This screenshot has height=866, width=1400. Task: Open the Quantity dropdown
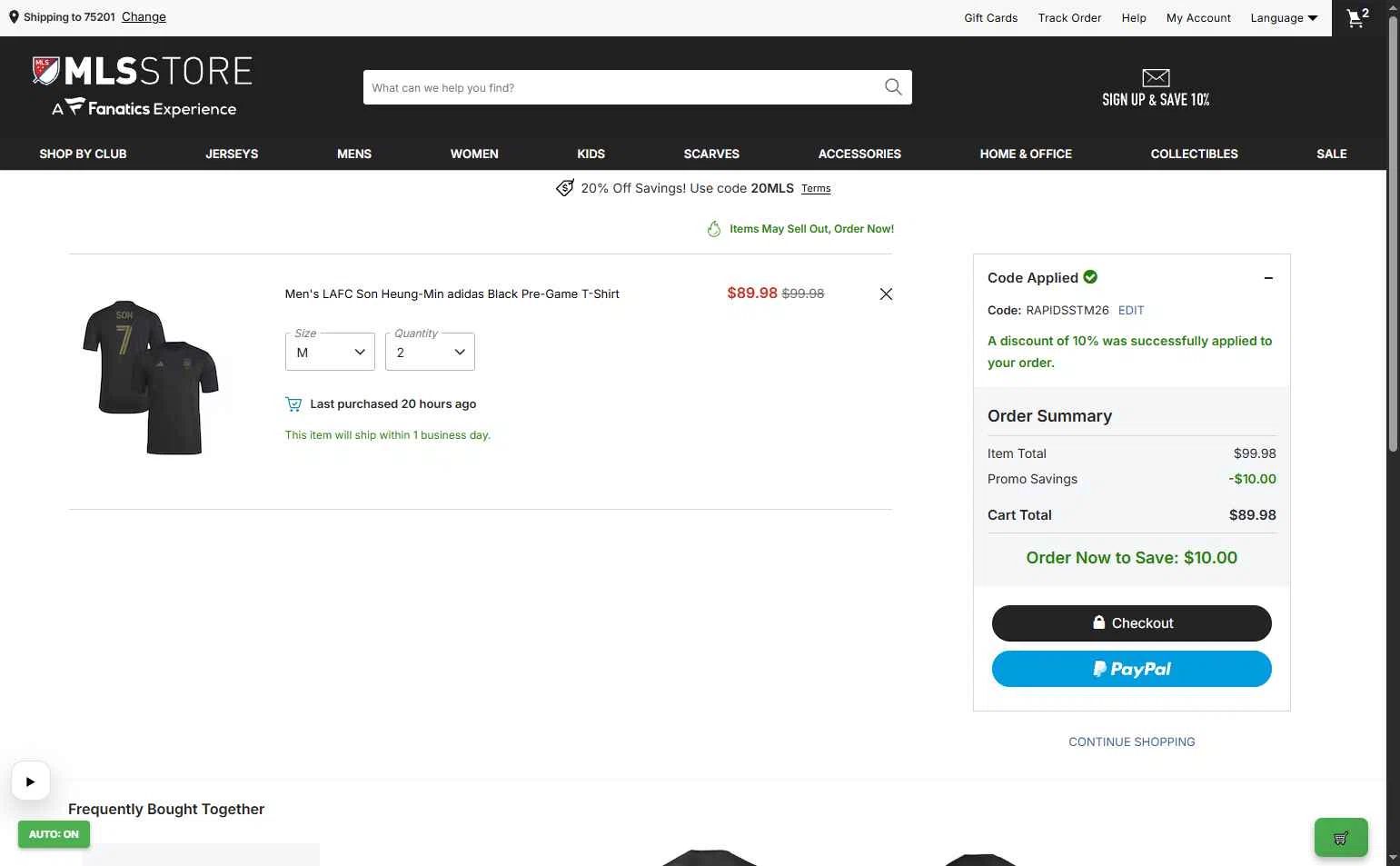pos(430,352)
